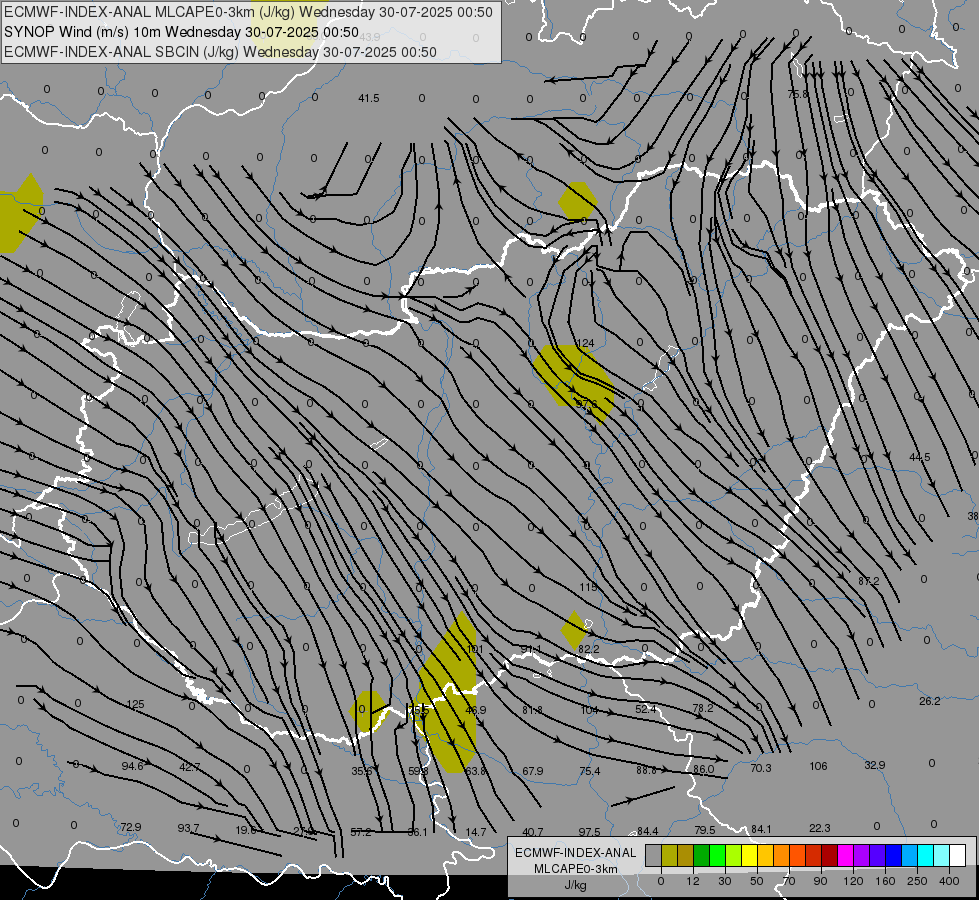The height and width of the screenshot is (900, 979).
Task: Click the dark red legend swatch
Action: click(830, 855)
